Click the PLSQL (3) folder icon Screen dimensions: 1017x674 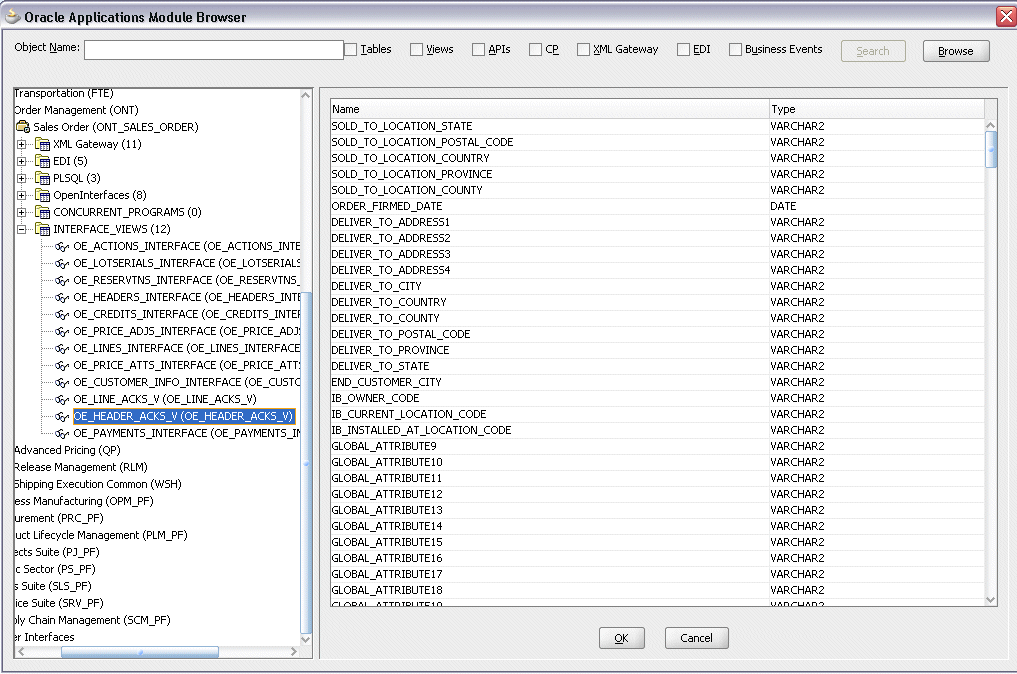tap(42, 178)
